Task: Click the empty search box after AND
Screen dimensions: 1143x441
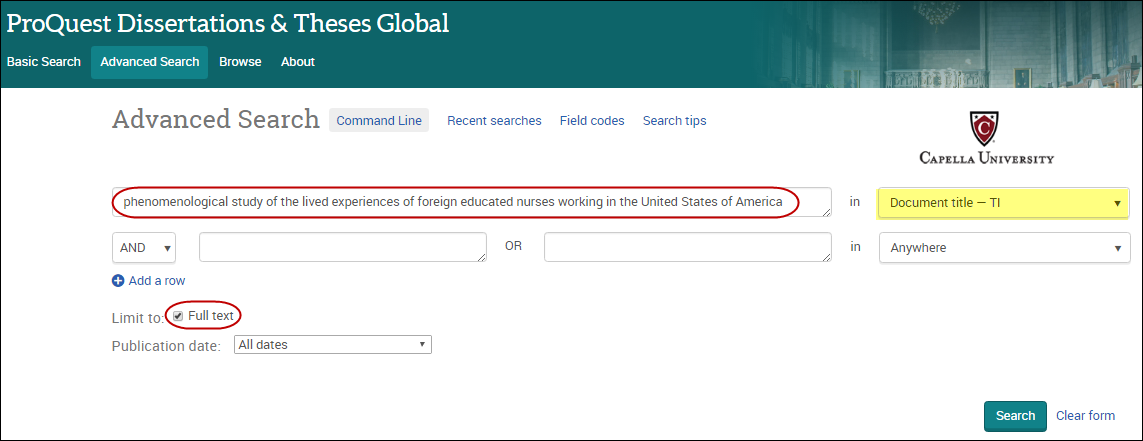Action: click(x=343, y=247)
